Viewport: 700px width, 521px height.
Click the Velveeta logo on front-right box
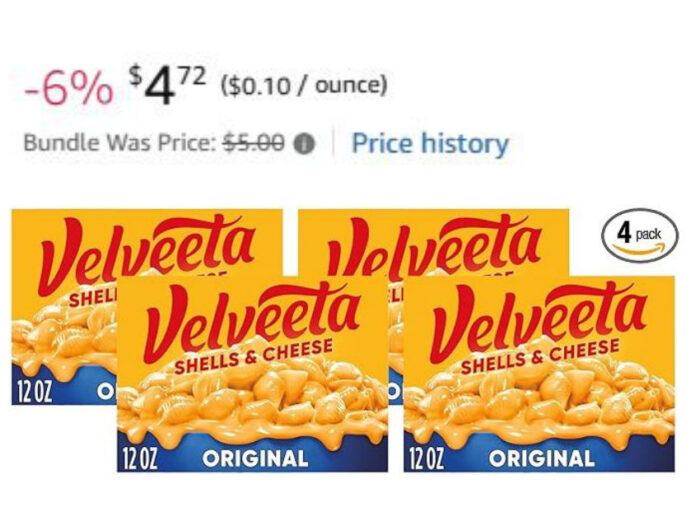click(x=537, y=320)
